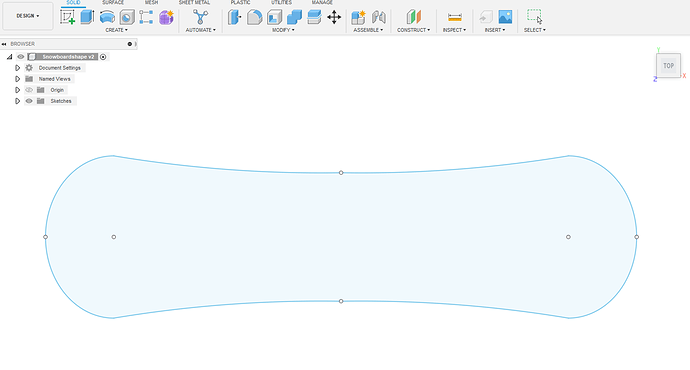Open the INSERT dropdown menu
The width and height of the screenshot is (690, 370).
pos(495,30)
